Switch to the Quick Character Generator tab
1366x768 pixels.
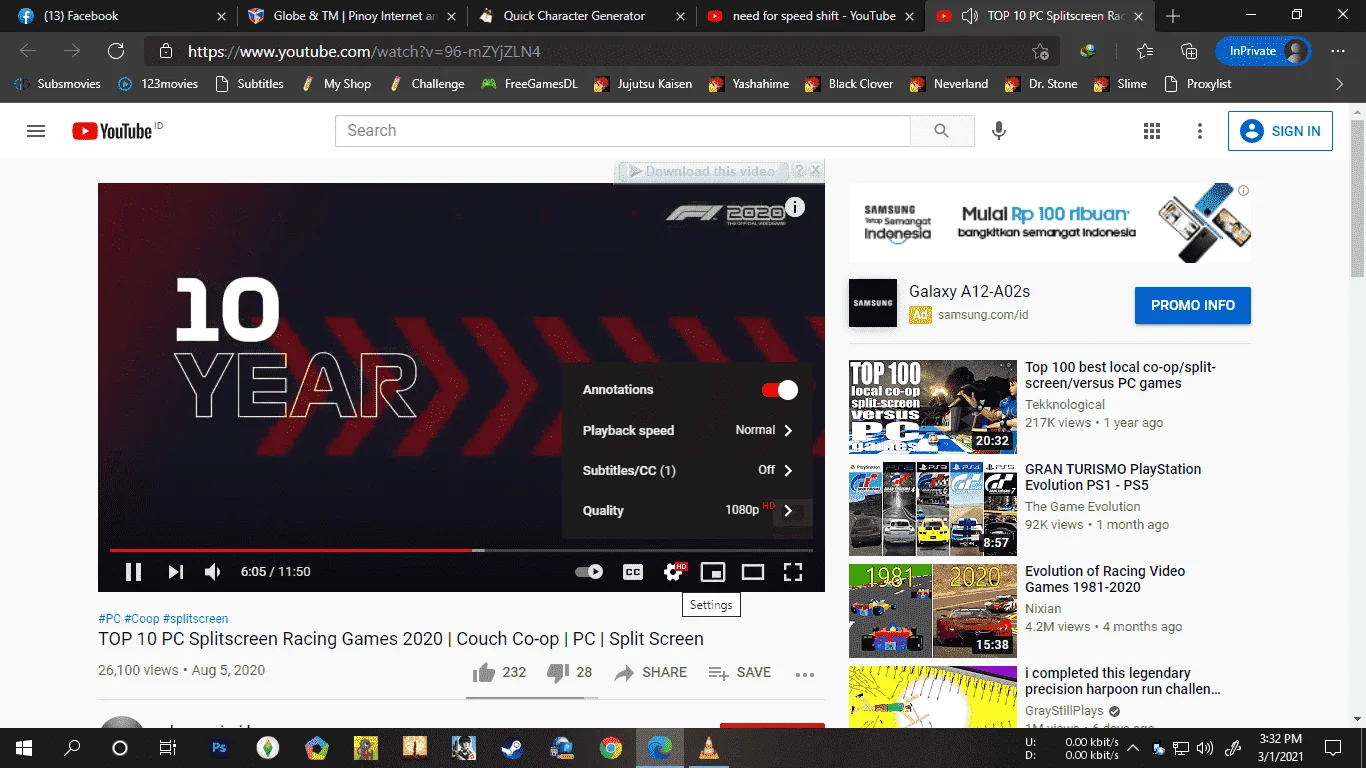(583, 16)
